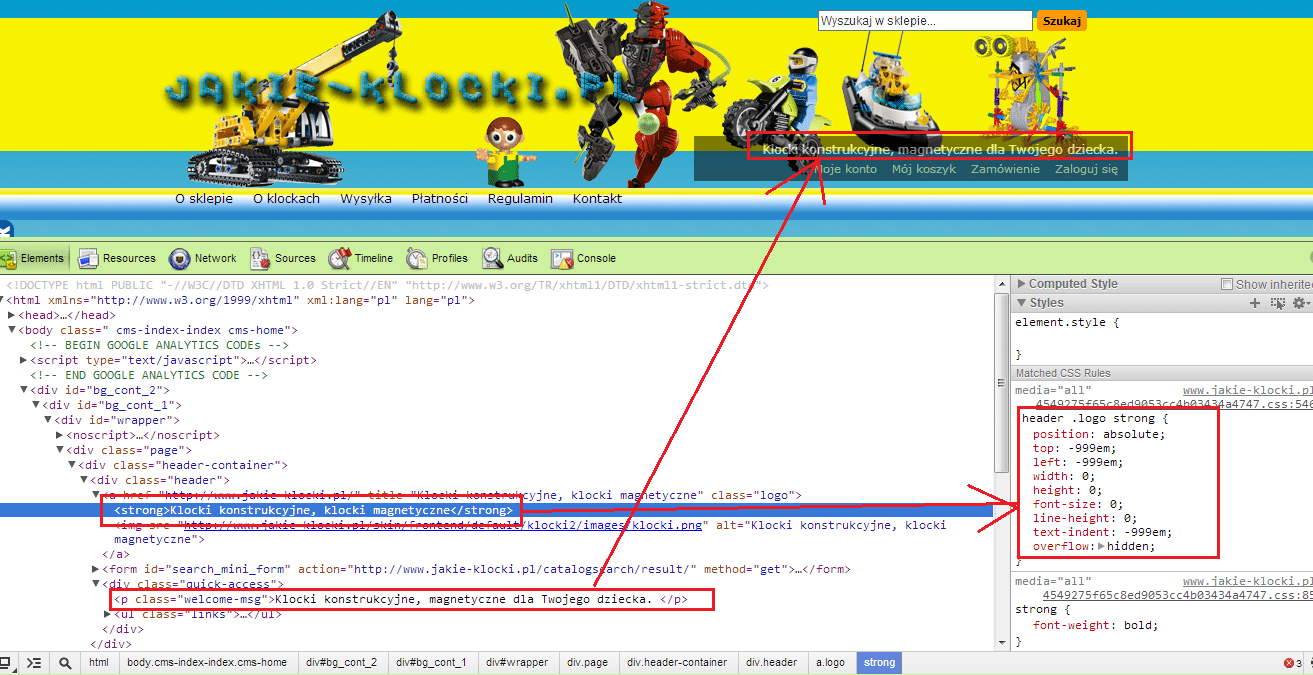The width and height of the screenshot is (1313, 675).
Task: Open the Kontakt menu link
Action: tap(597, 198)
